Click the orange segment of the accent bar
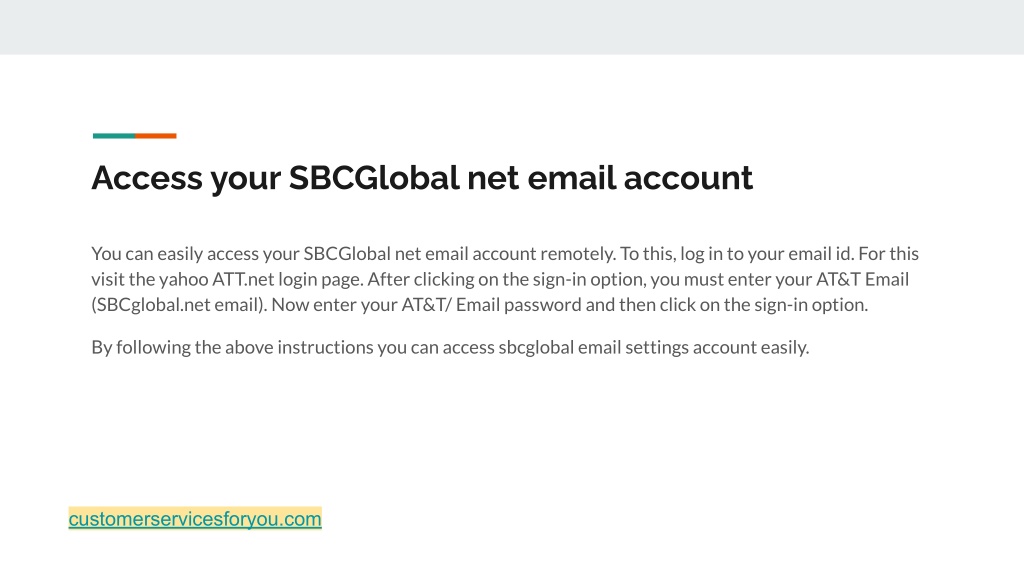Image resolution: width=1024 pixels, height=576 pixels. [x=156, y=136]
